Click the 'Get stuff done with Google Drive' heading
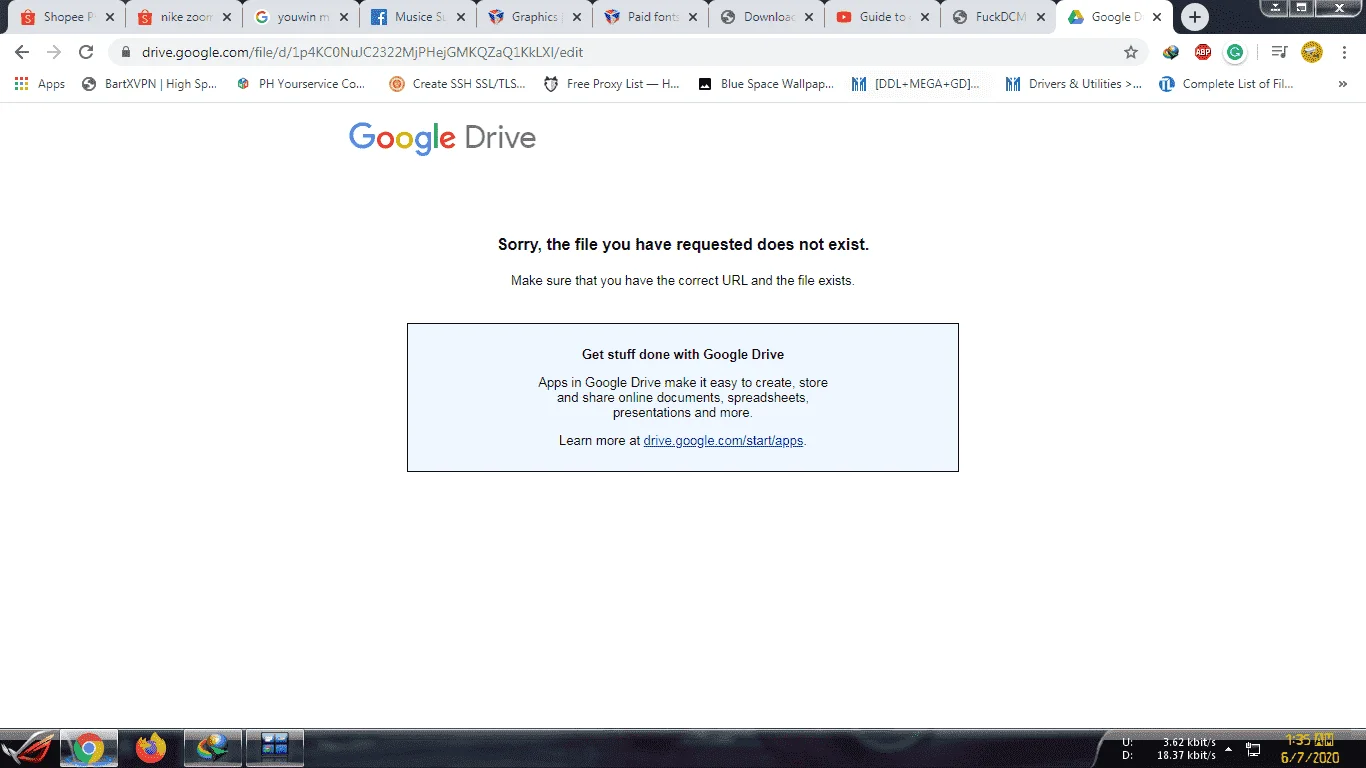1366x768 pixels. click(683, 354)
